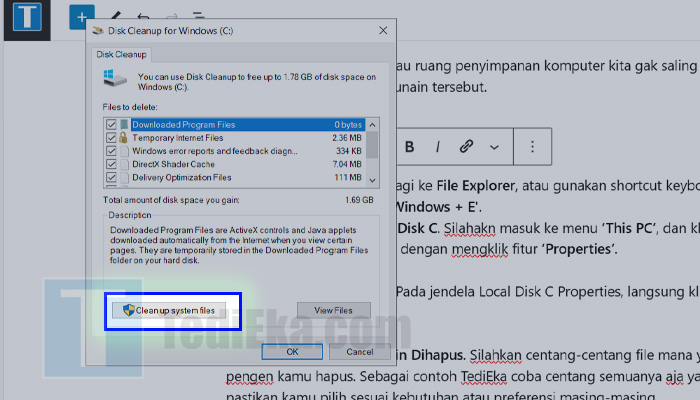Click View Files button
The height and width of the screenshot is (400, 700).
click(x=333, y=310)
